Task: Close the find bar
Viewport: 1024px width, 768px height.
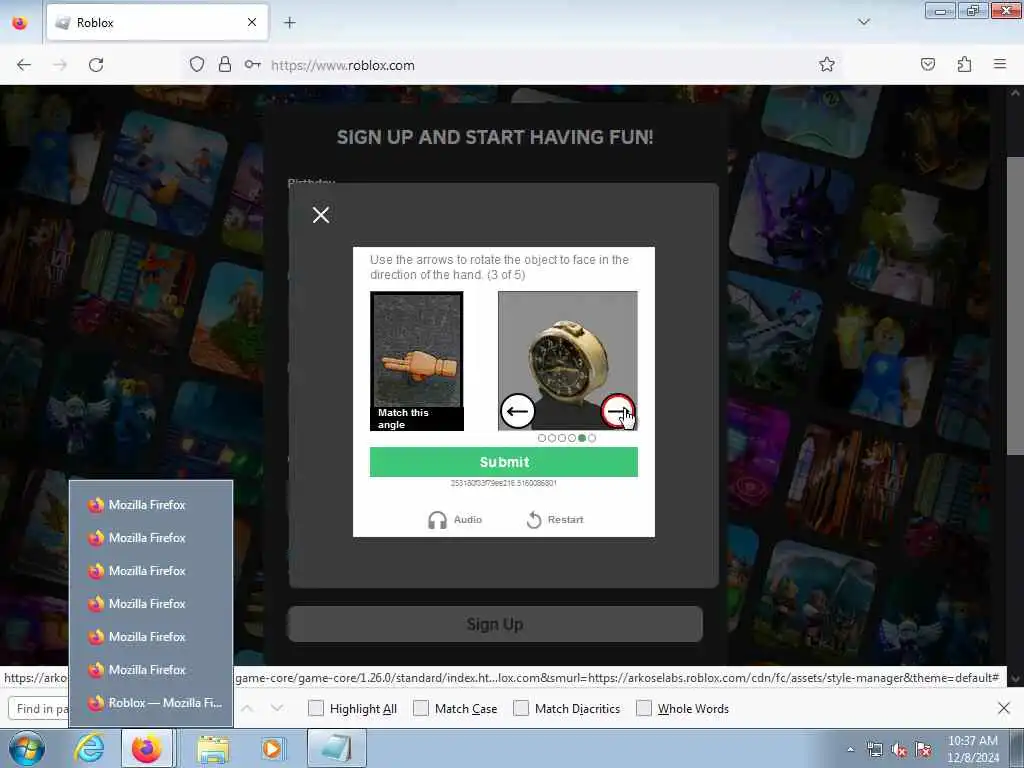Action: coord(1004,708)
